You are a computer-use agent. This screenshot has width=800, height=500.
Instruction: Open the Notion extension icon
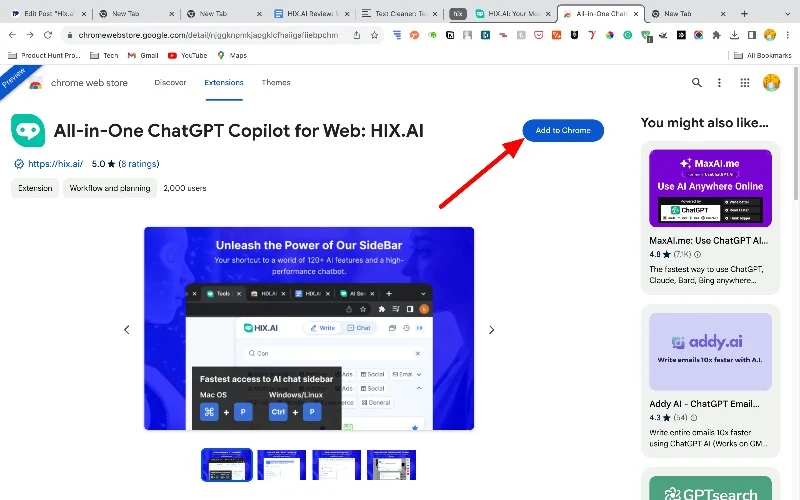(x=450, y=35)
